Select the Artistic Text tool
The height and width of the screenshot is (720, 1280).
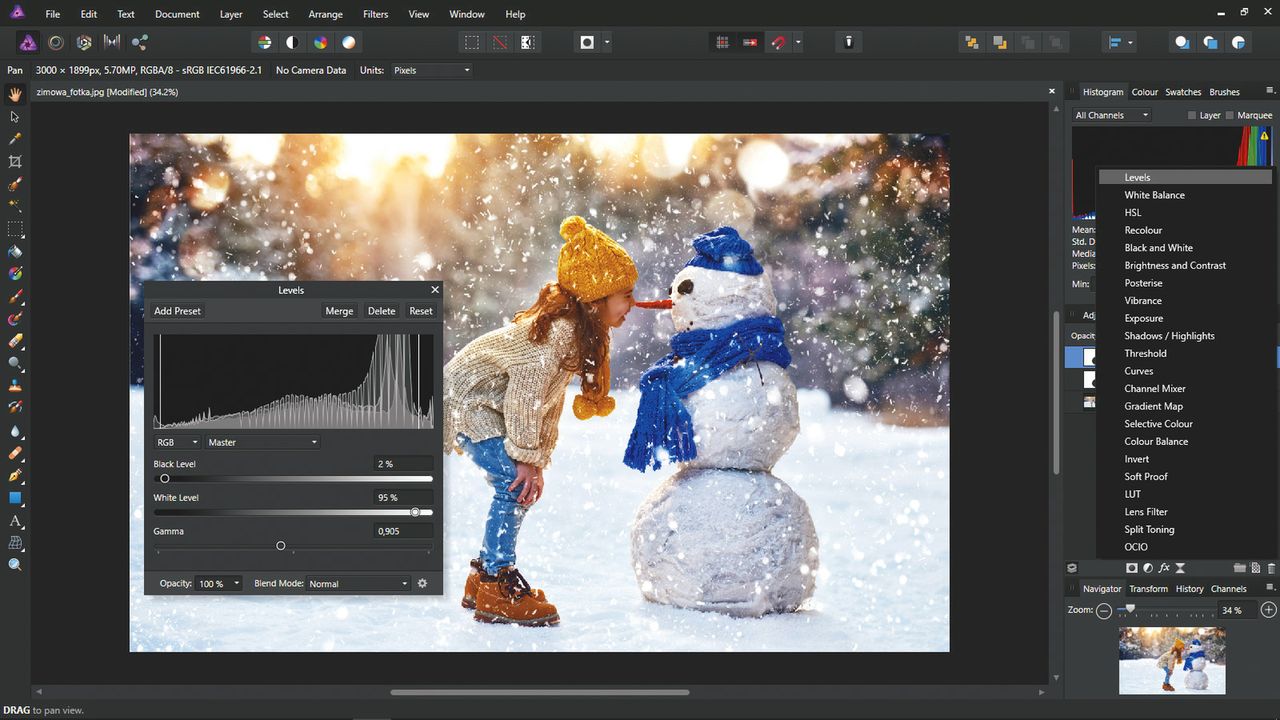click(x=15, y=520)
